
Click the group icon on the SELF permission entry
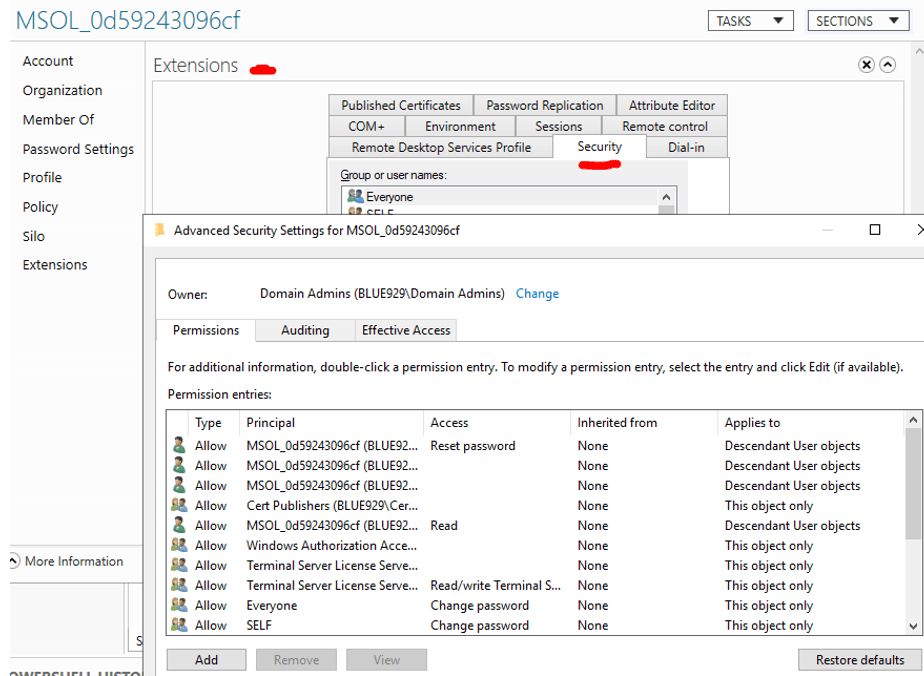(179, 626)
